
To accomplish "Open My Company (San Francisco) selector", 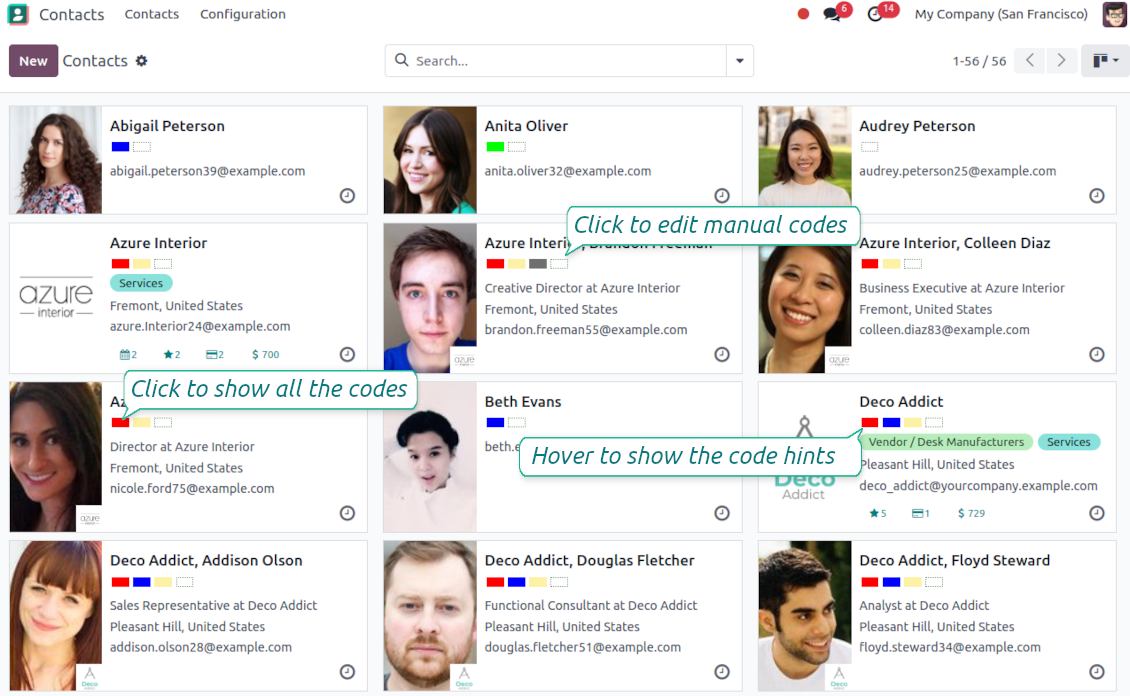I will (1001, 14).
